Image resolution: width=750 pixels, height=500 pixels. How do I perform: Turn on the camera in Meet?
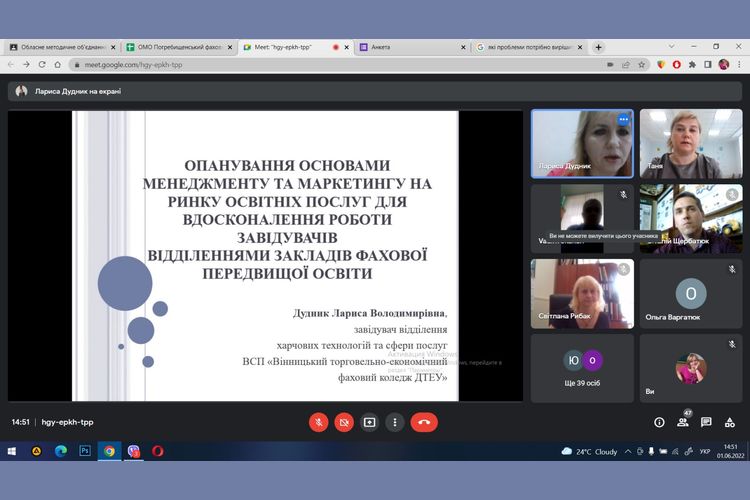(344, 422)
